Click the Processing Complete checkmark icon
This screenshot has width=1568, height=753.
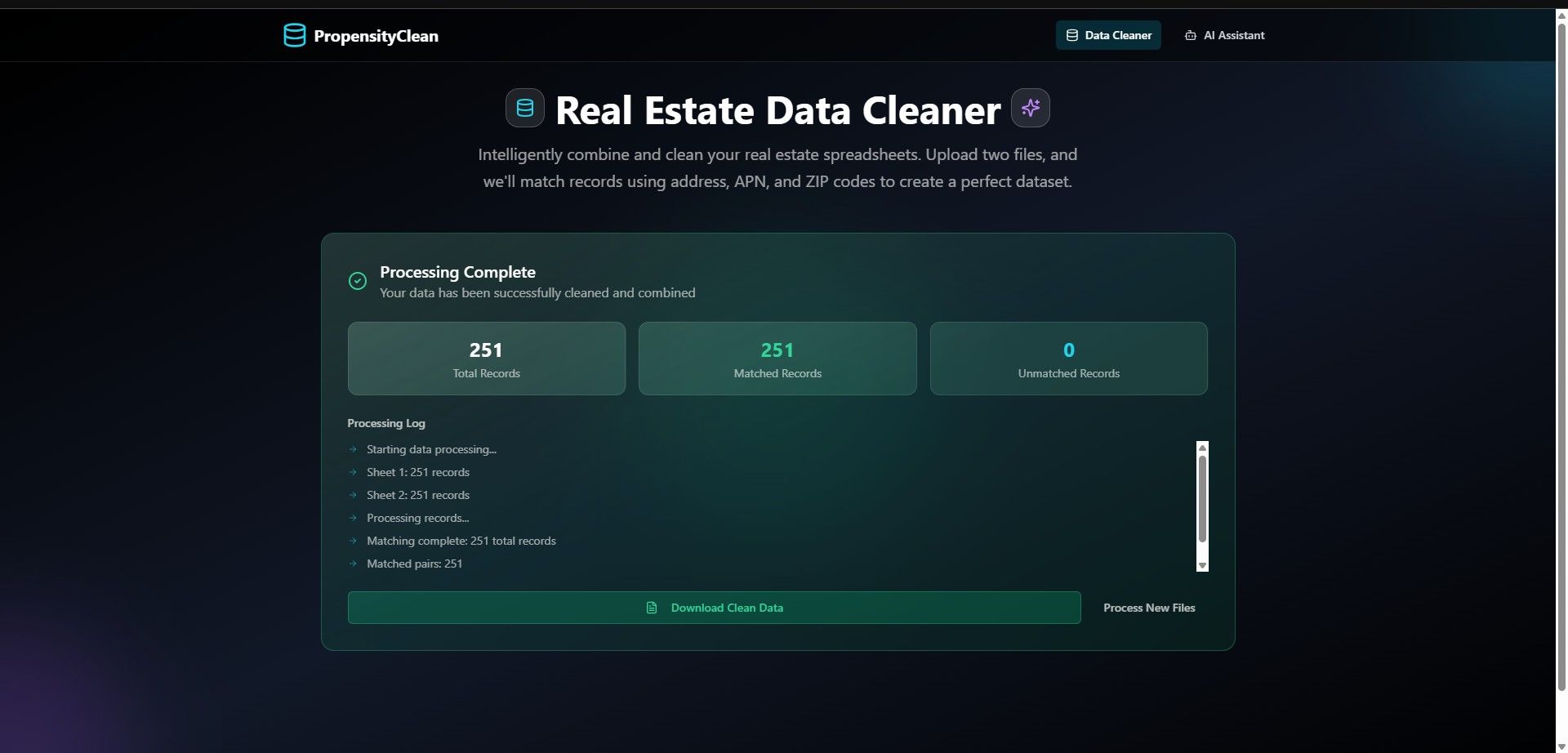(358, 281)
